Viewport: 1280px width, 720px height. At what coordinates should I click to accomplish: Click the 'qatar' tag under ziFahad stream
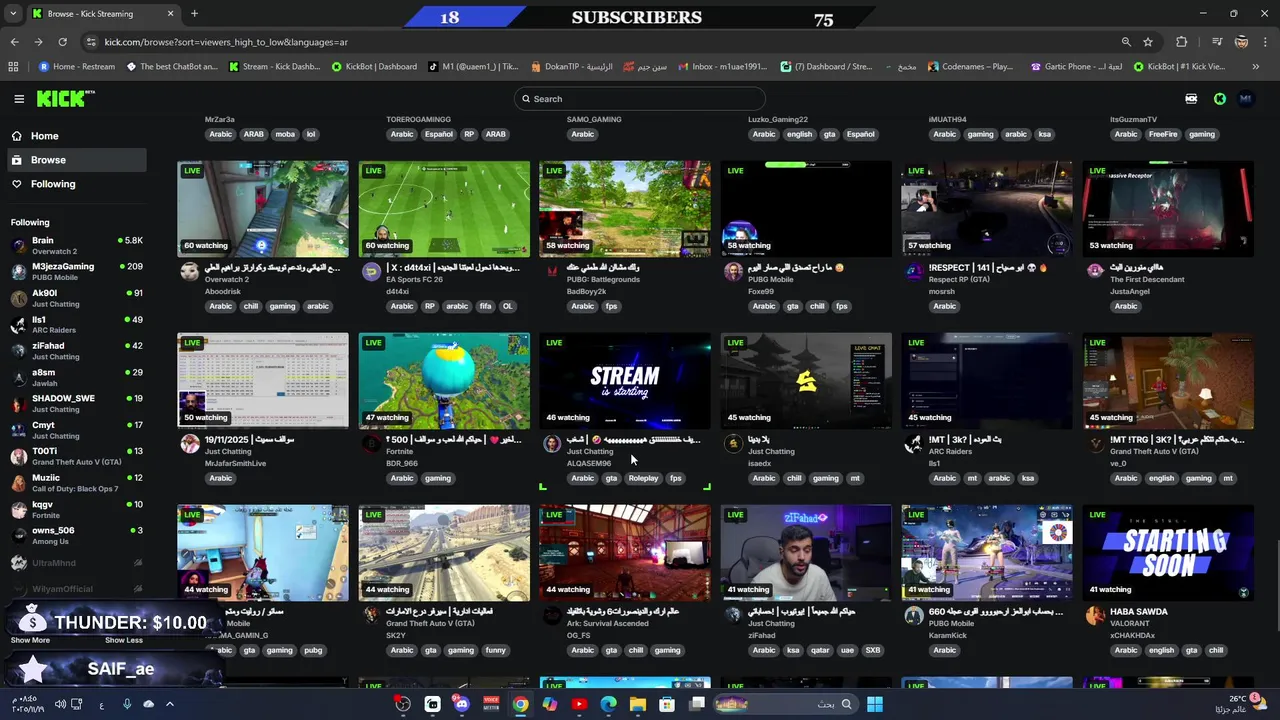820,650
